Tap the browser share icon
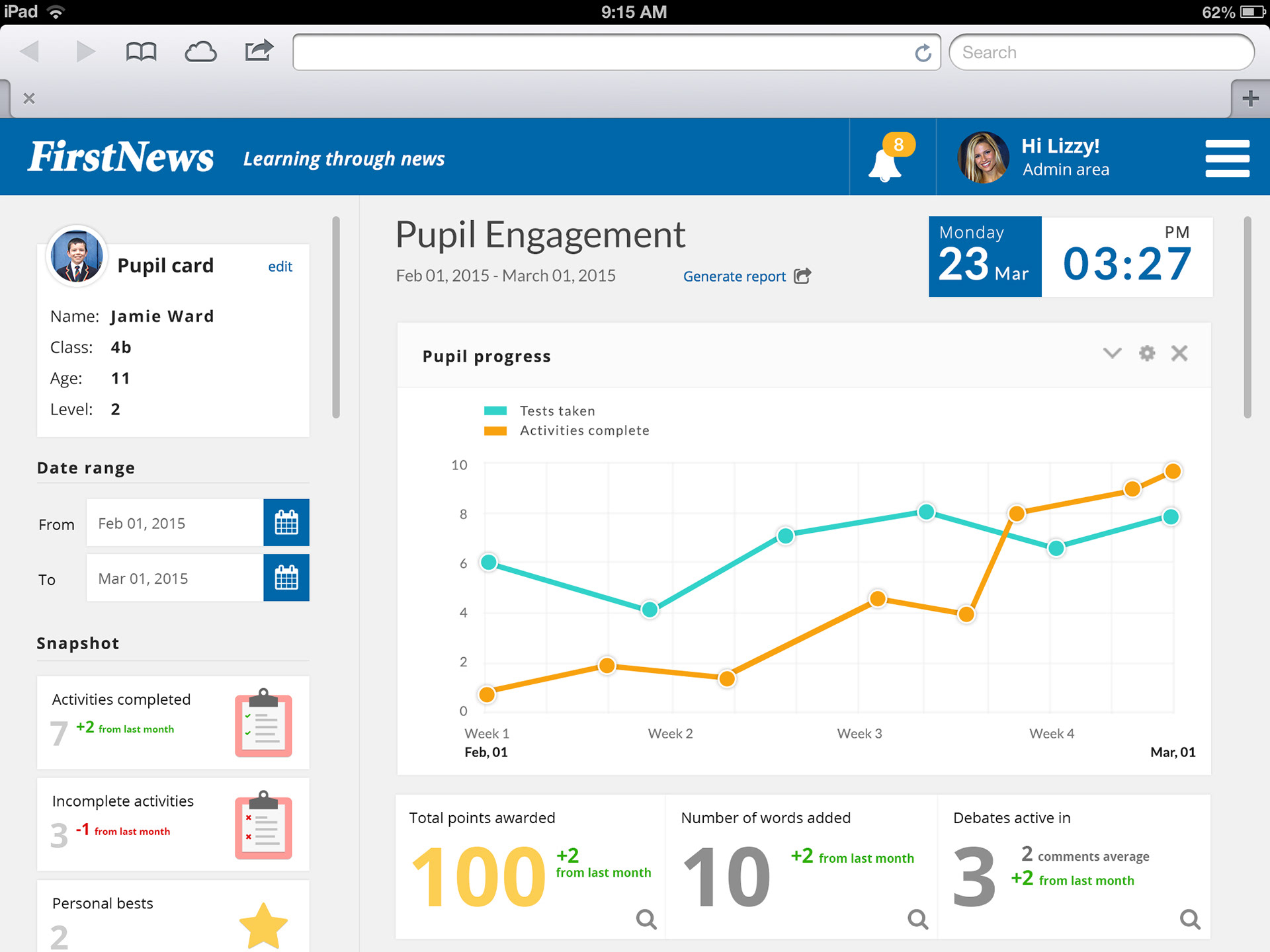Screen dimensions: 1270x952 [259, 50]
